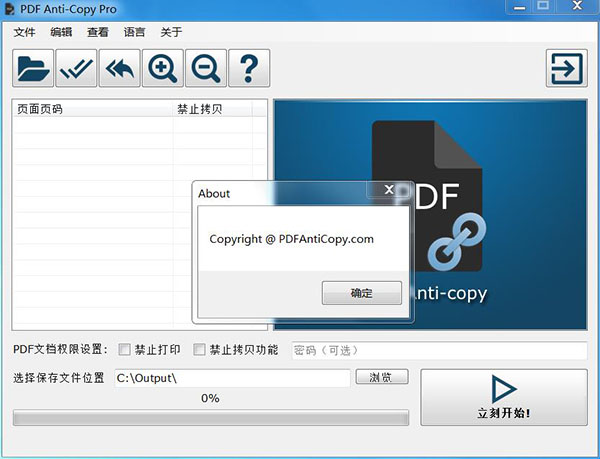Click the exit arrow icon at top right
The height and width of the screenshot is (459, 600).
[567, 68]
